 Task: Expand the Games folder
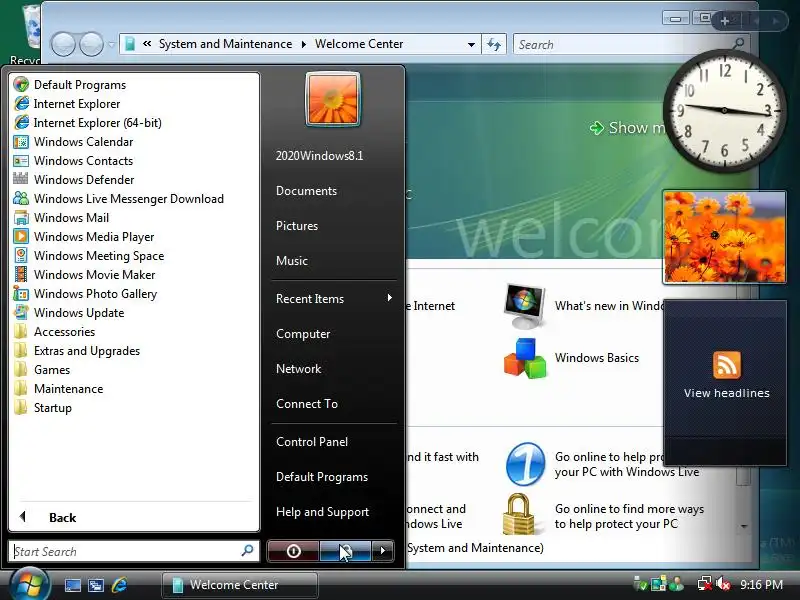point(42,370)
